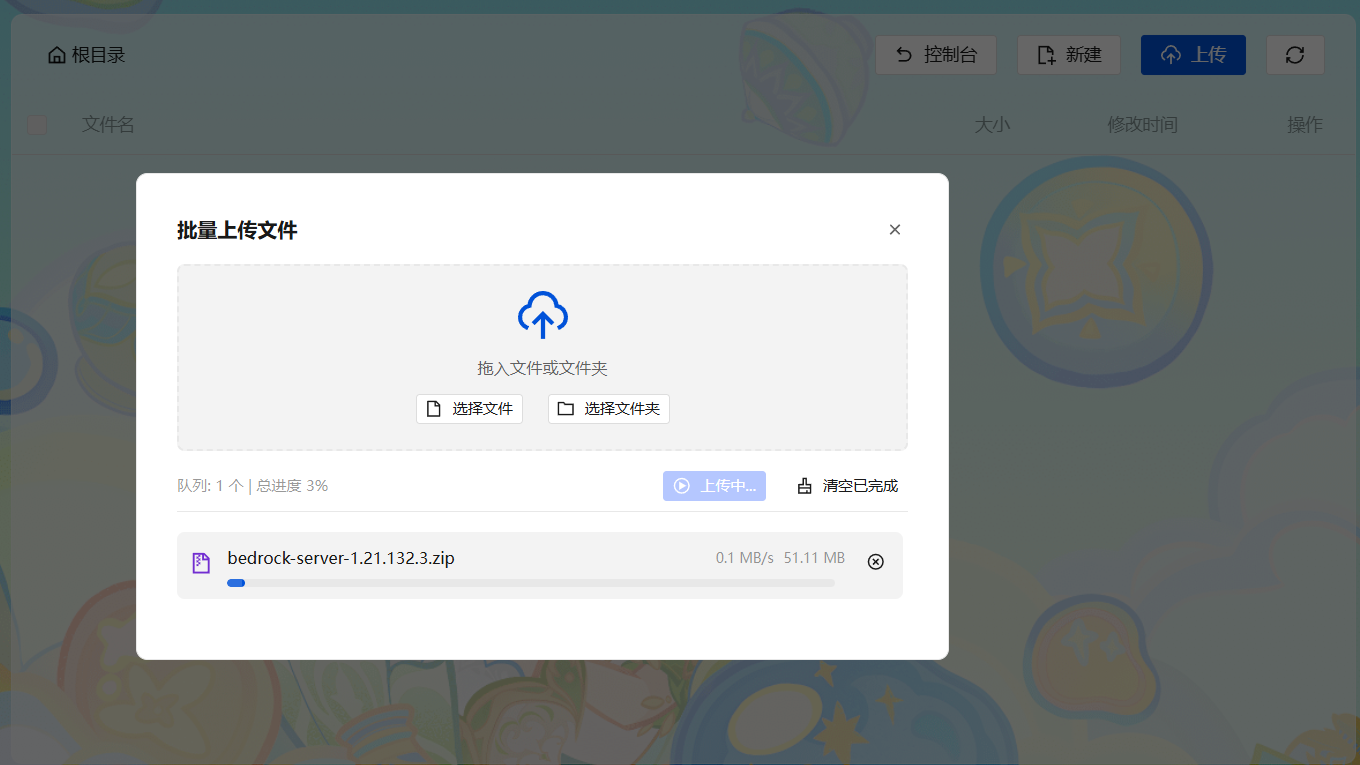The width and height of the screenshot is (1360, 765).
Task: Click the refresh icon button
Action: [x=1295, y=55]
